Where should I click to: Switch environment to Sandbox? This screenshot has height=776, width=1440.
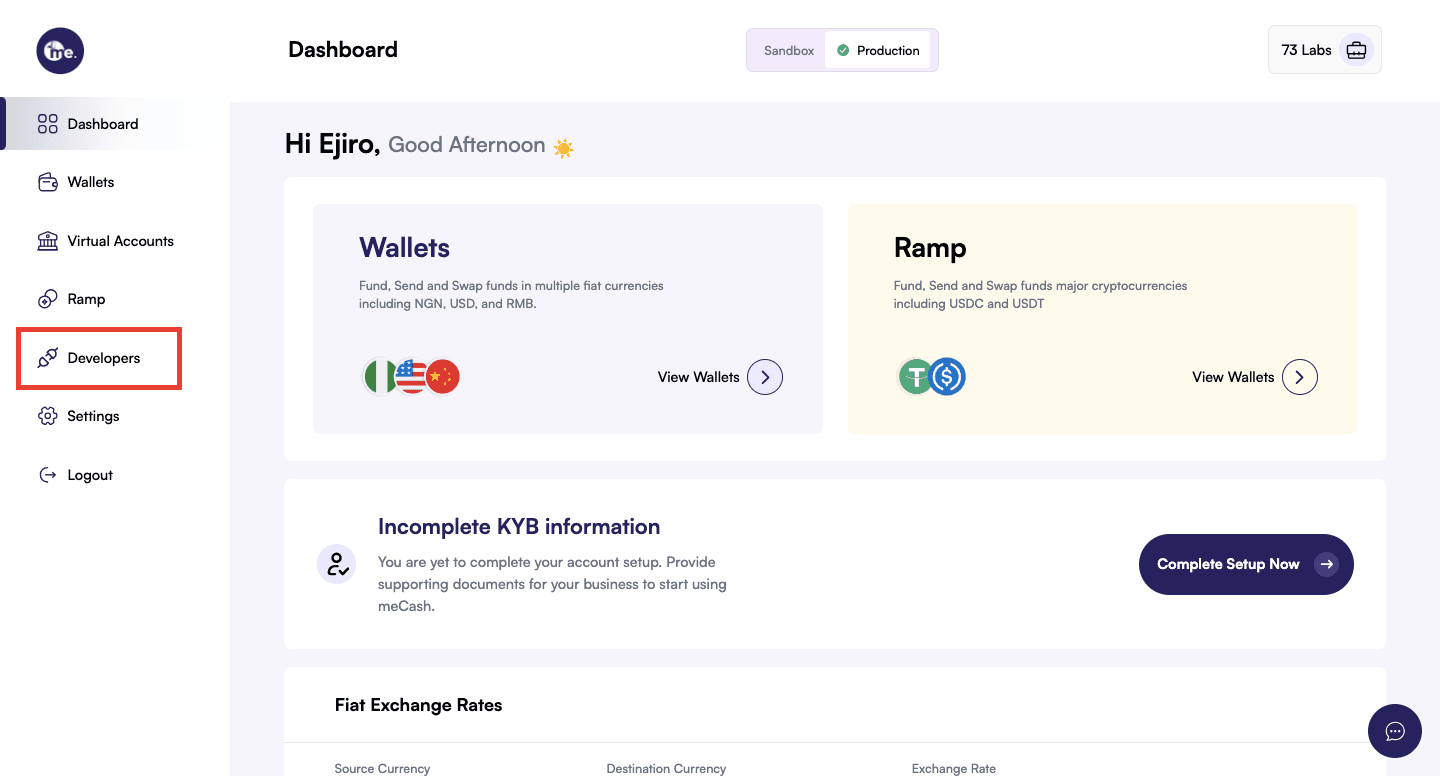788,50
